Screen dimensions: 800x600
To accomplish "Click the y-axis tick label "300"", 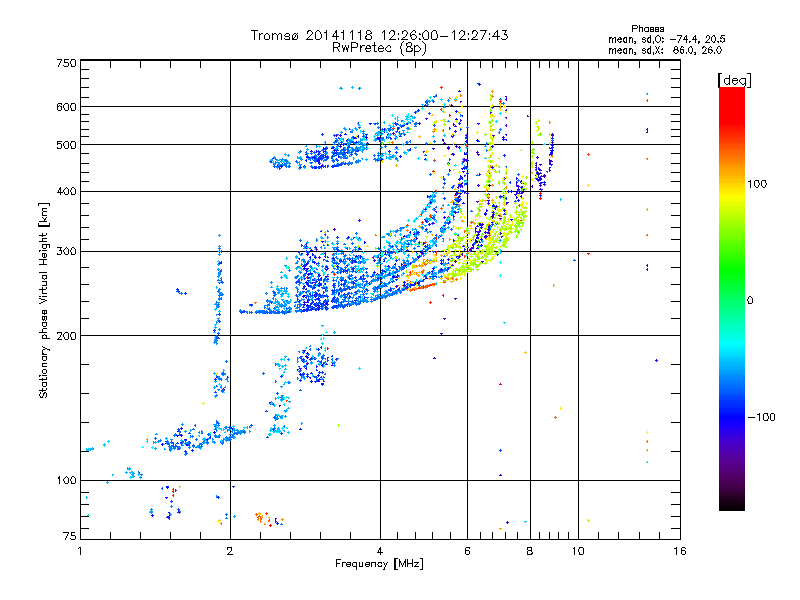I will [x=66, y=251].
